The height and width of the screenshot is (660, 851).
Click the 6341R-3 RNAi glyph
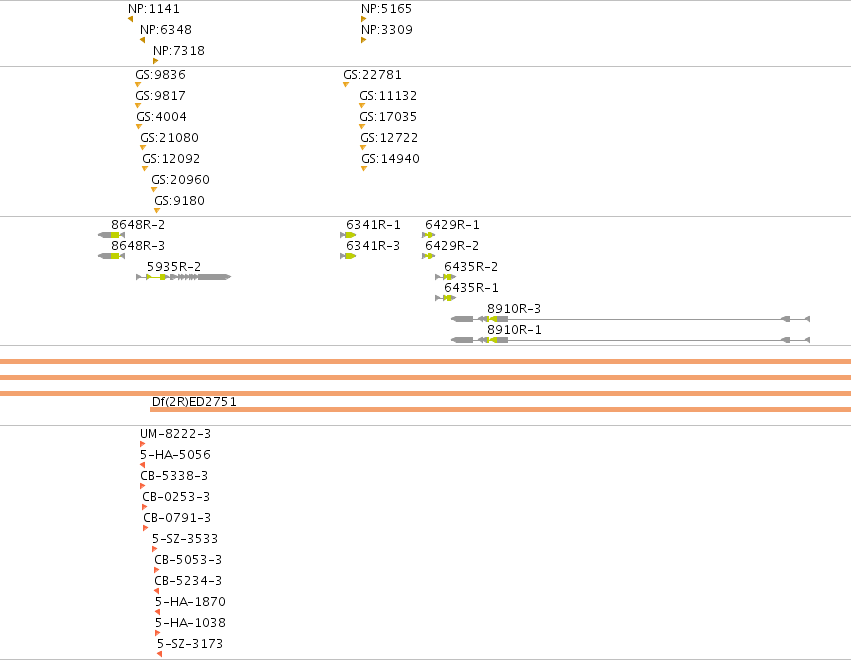348,256
